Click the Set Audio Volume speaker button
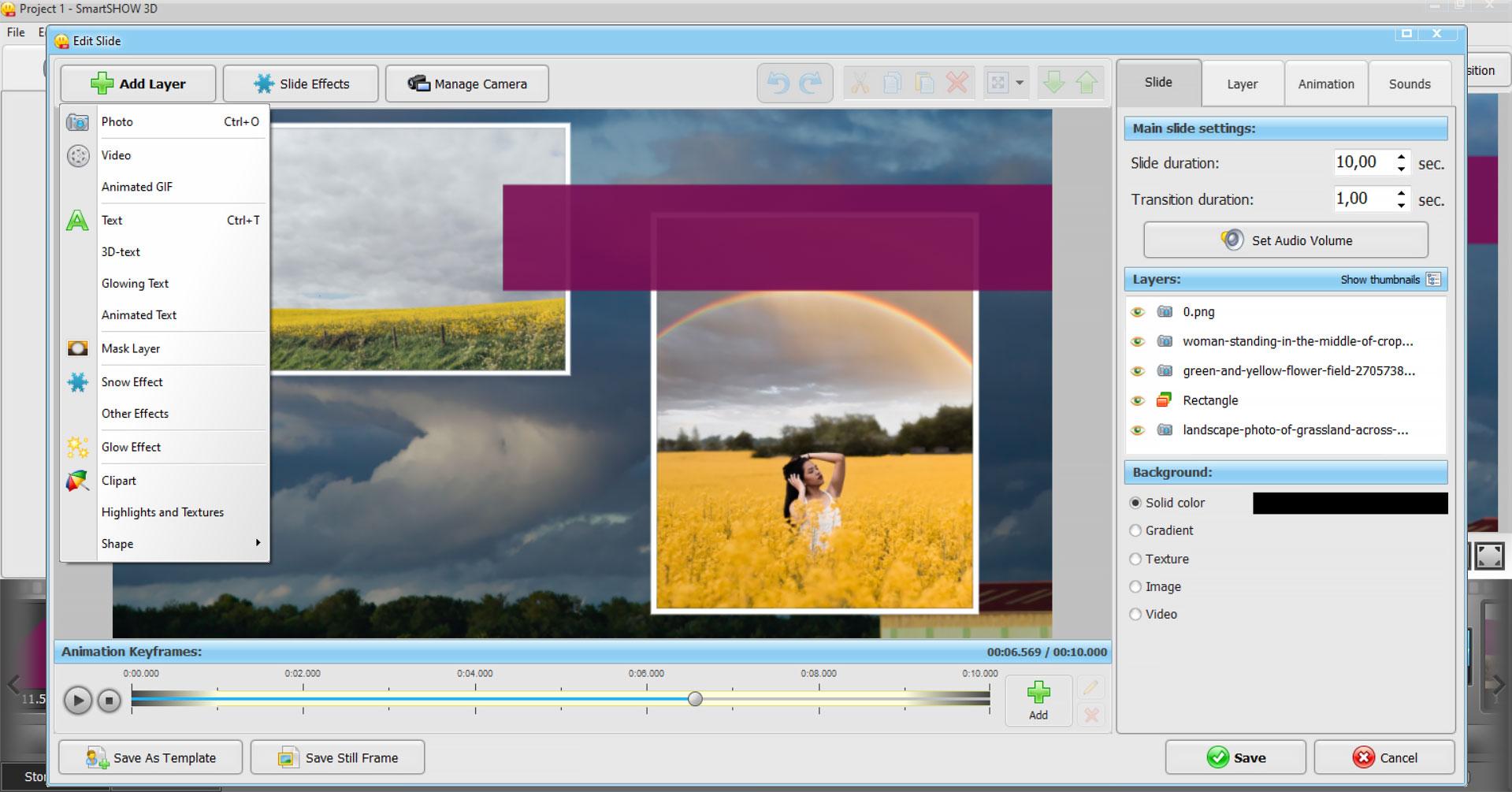1512x792 pixels. pyautogui.click(x=1284, y=240)
